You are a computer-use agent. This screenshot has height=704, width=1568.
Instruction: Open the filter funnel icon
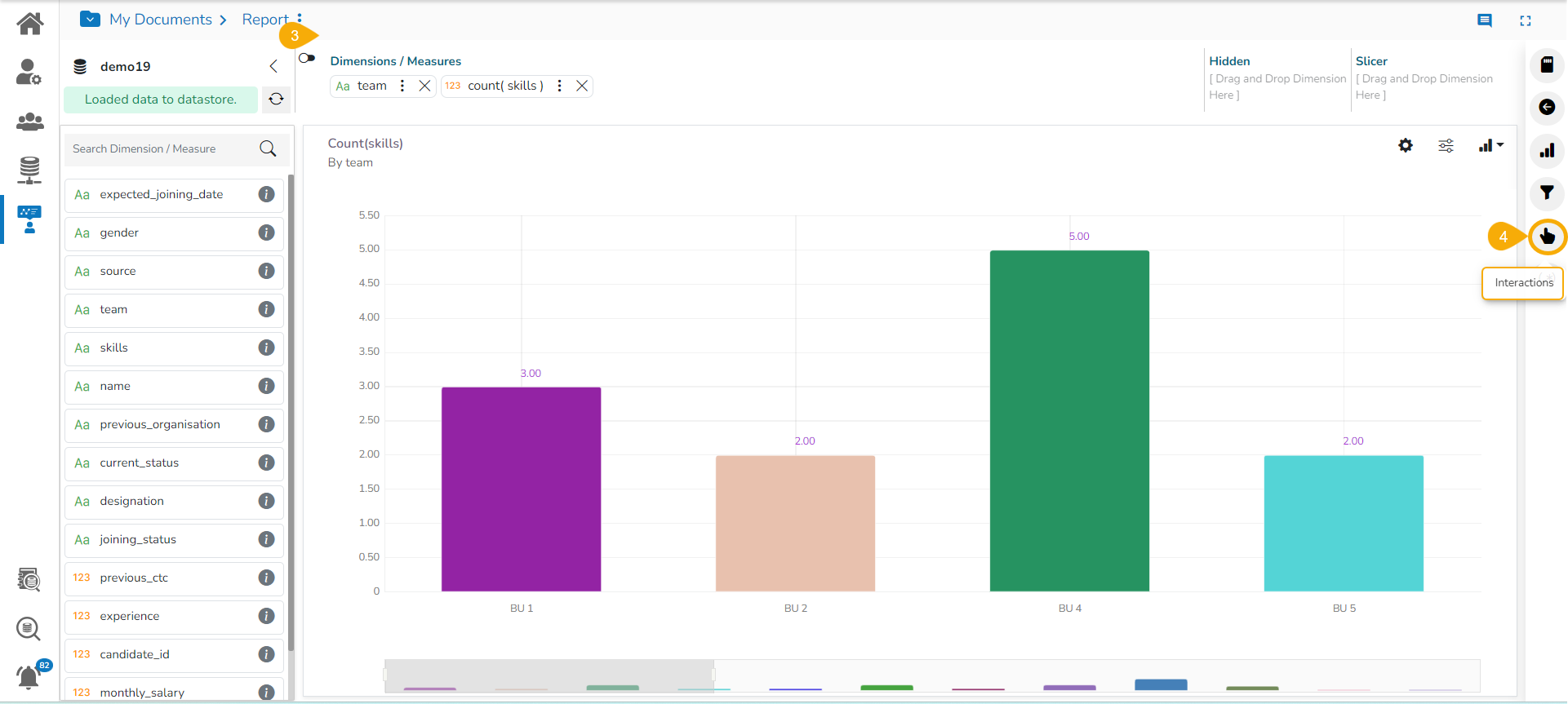point(1547,193)
